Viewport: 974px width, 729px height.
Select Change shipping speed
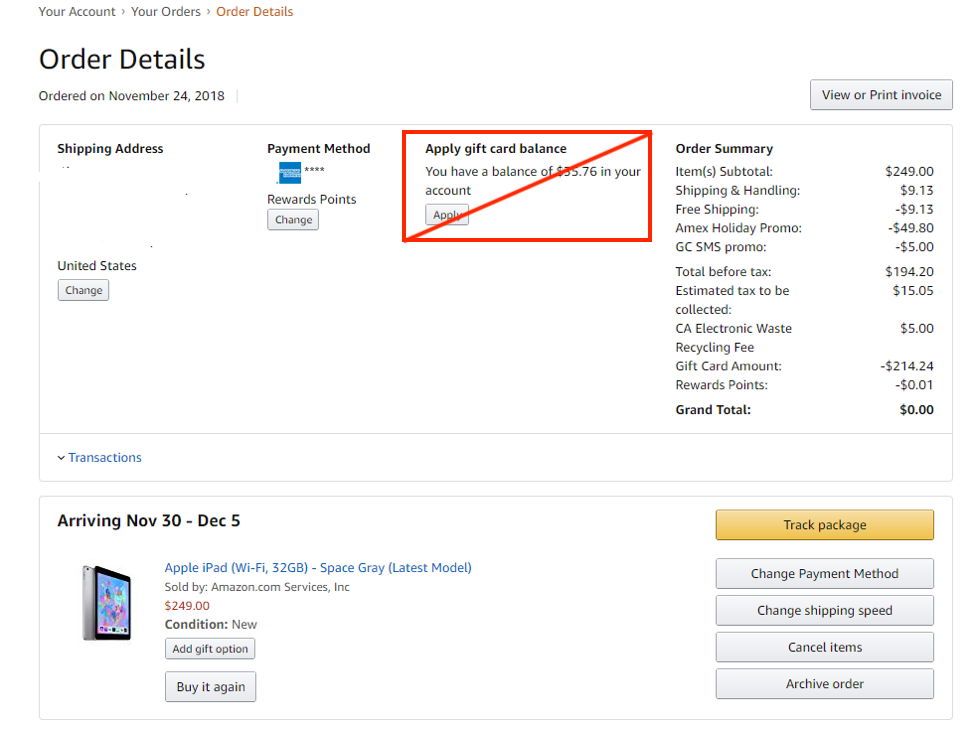pos(824,610)
